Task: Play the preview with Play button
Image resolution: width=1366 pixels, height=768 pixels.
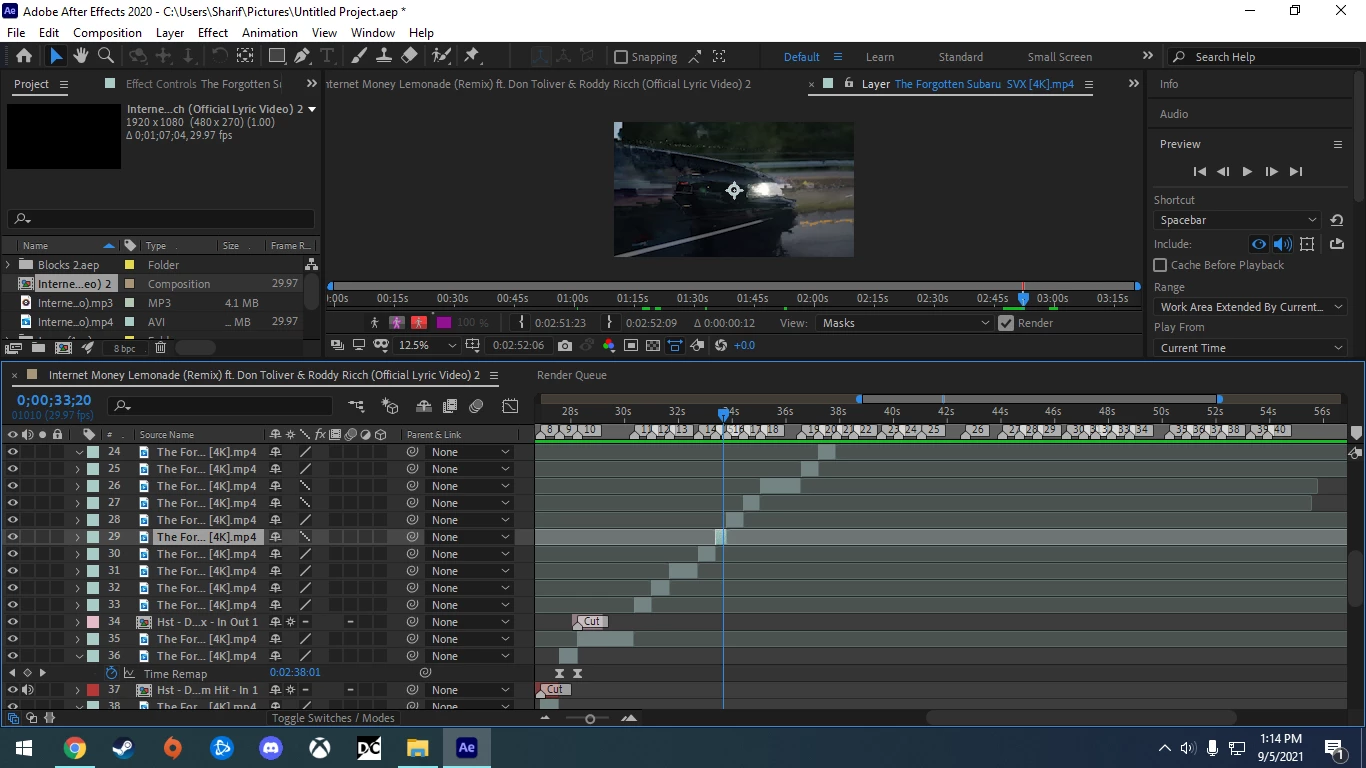Action: tap(1247, 172)
